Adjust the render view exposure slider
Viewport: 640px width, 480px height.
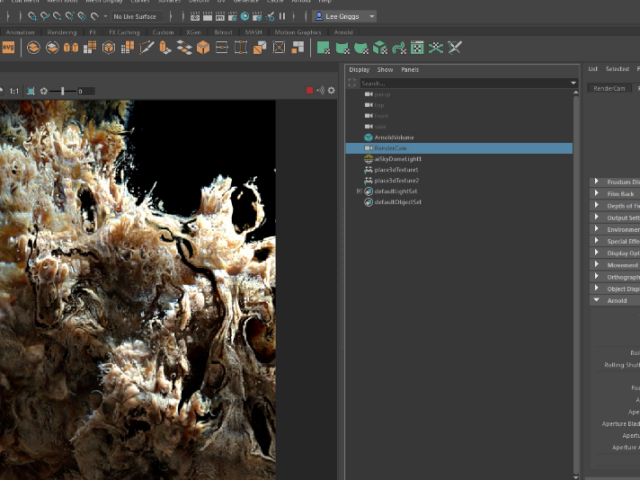(x=63, y=91)
